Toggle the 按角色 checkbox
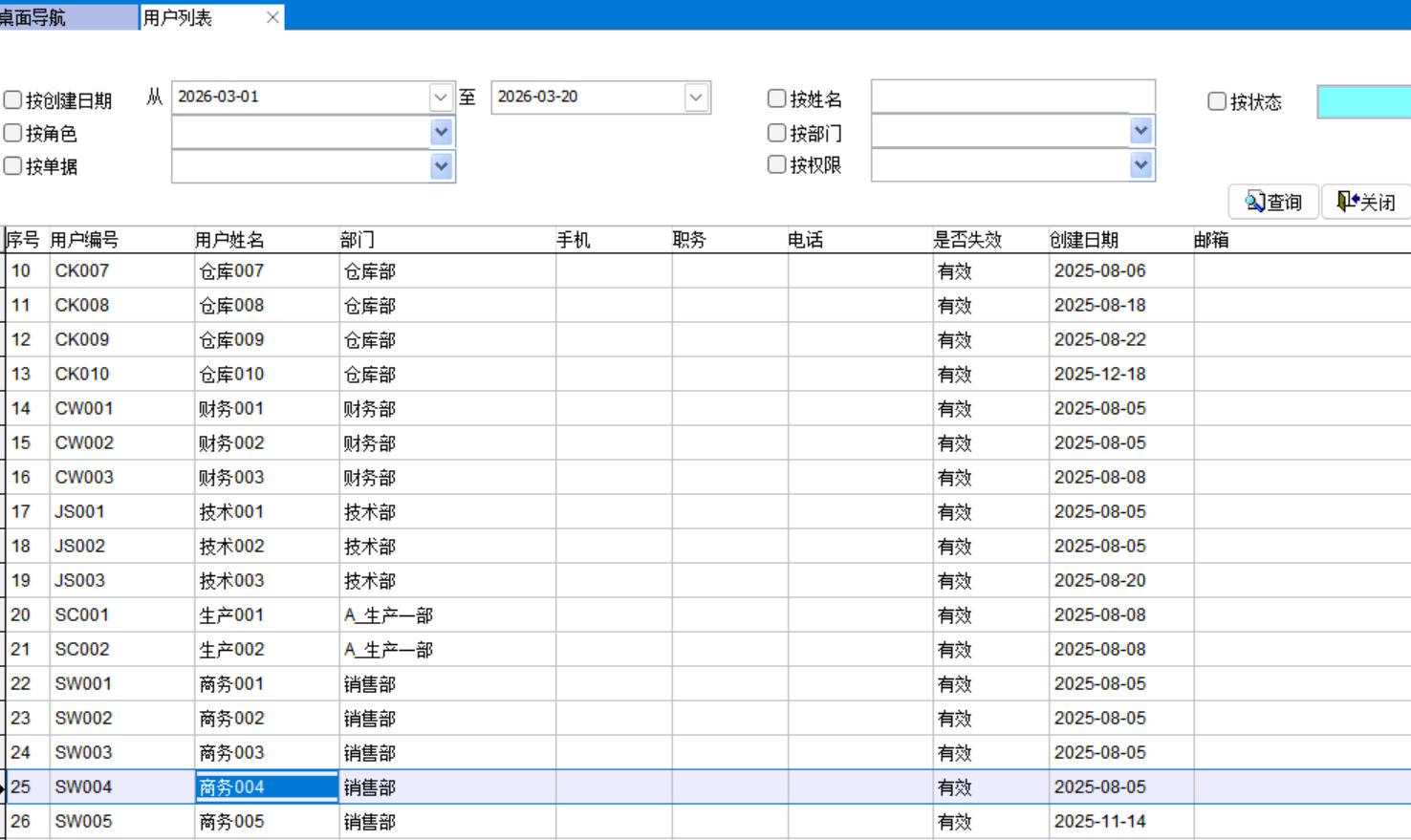 13,134
